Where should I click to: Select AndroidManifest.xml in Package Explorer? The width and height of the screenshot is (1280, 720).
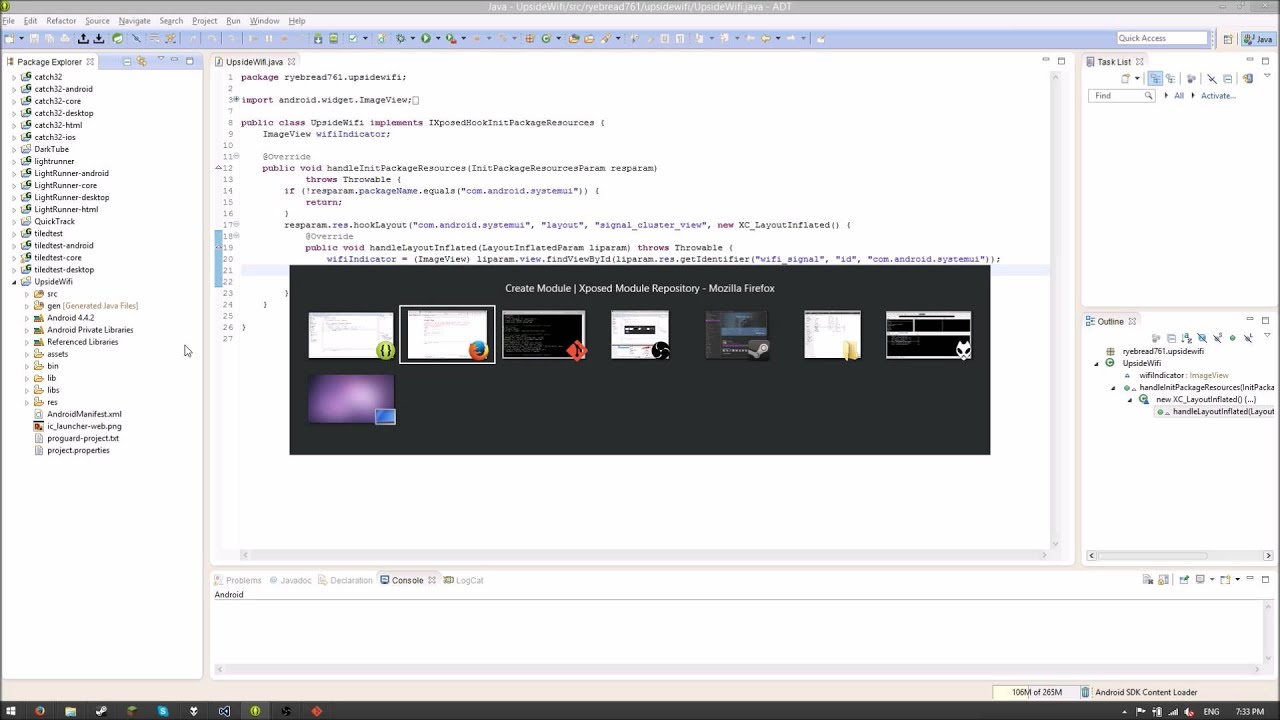[84, 414]
